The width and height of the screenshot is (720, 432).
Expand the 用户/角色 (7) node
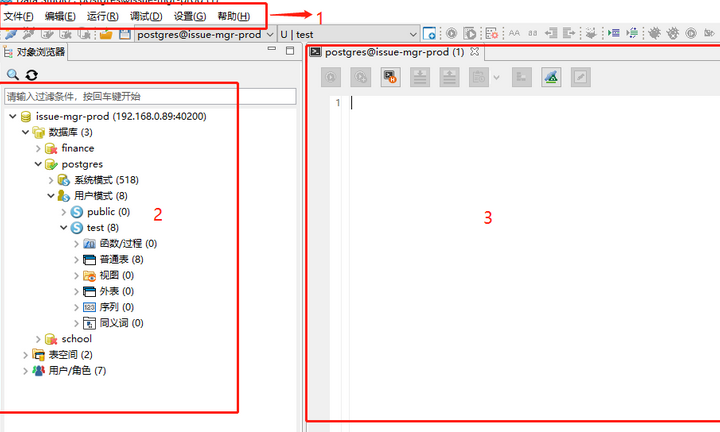tap(26, 371)
